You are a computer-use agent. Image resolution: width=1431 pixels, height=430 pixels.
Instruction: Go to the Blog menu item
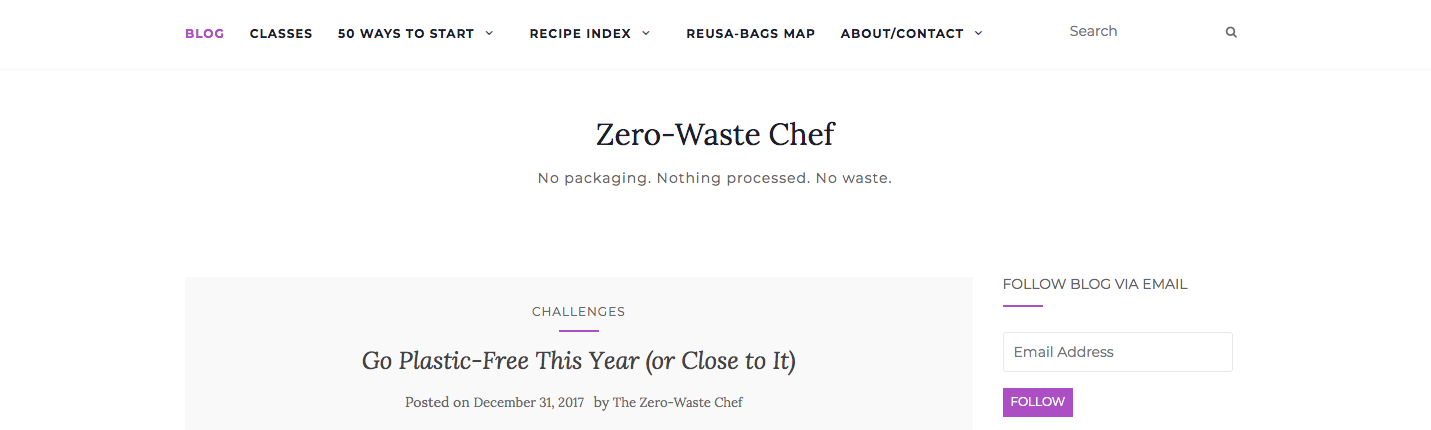click(204, 33)
